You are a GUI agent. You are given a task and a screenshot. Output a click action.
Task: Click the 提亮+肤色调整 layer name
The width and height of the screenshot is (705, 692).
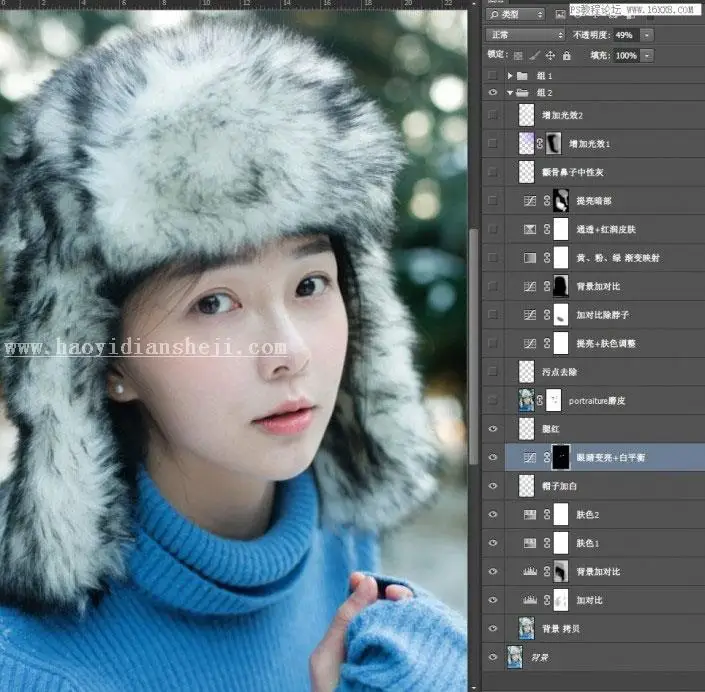point(606,344)
